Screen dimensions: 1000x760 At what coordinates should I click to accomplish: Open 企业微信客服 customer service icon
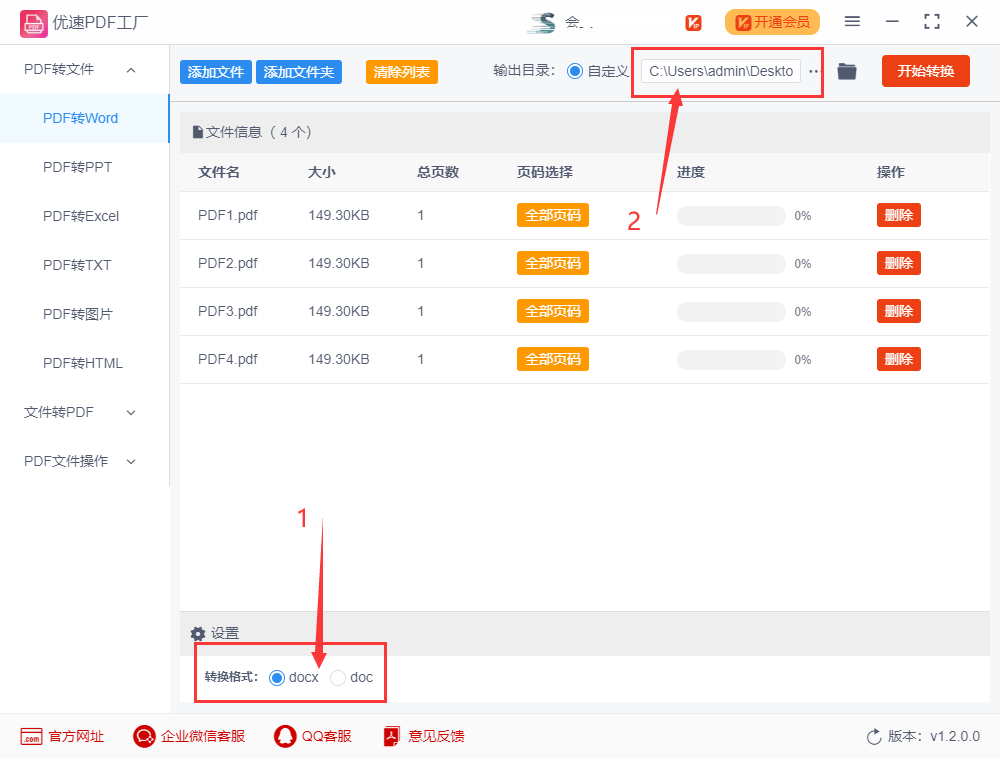tap(144, 736)
